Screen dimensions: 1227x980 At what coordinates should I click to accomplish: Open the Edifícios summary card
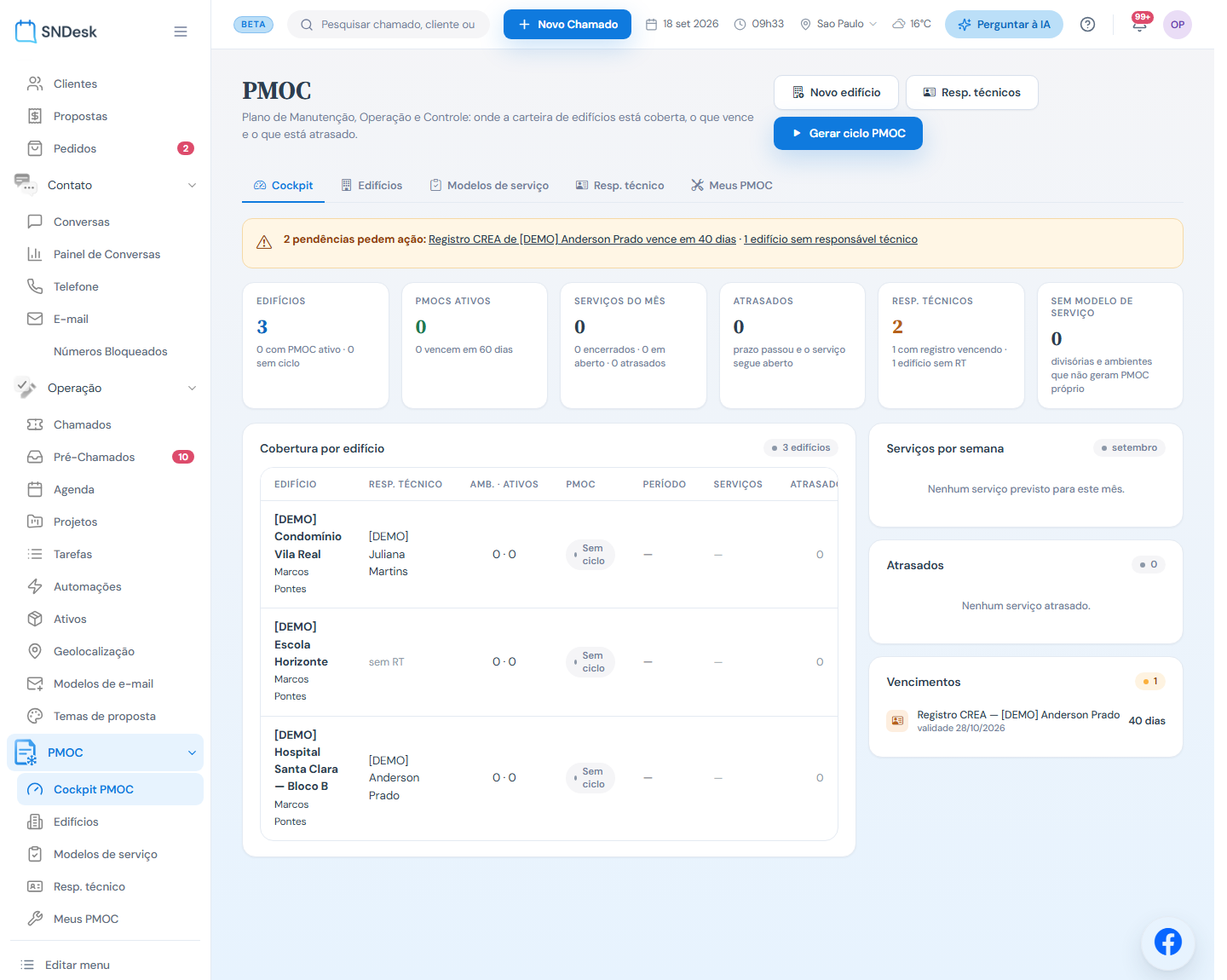coord(315,345)
